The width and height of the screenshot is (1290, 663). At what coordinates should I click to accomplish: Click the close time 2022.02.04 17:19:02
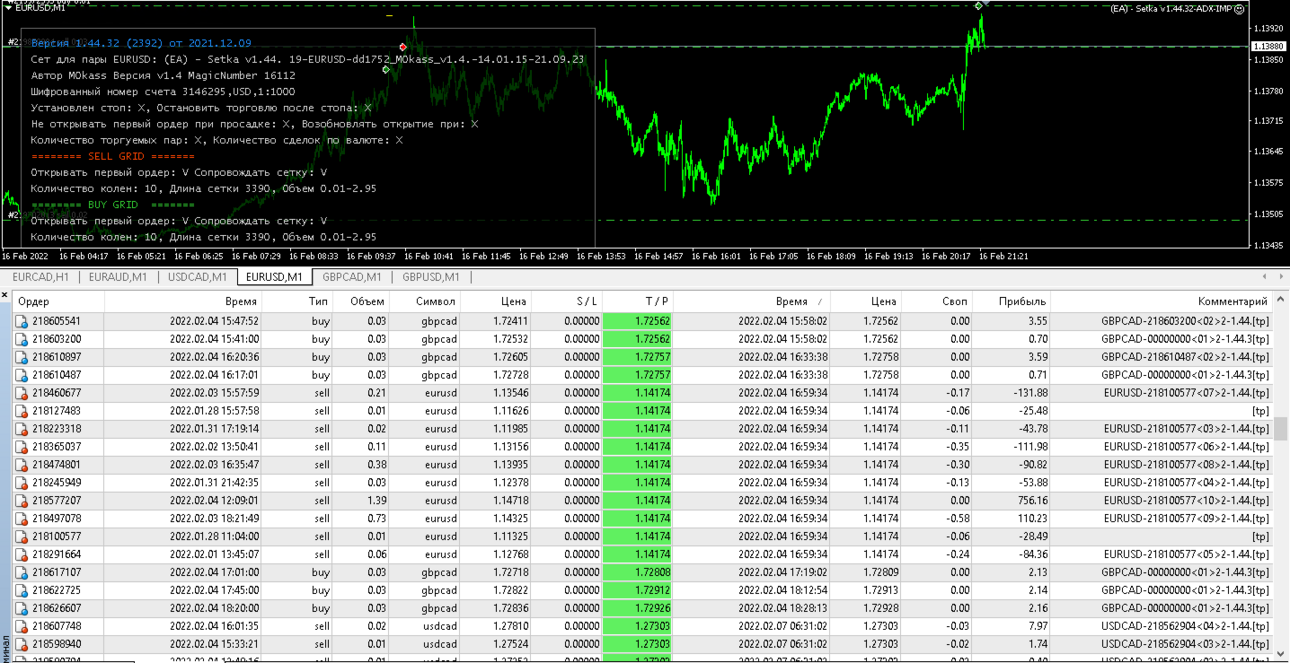pos(782,573)
